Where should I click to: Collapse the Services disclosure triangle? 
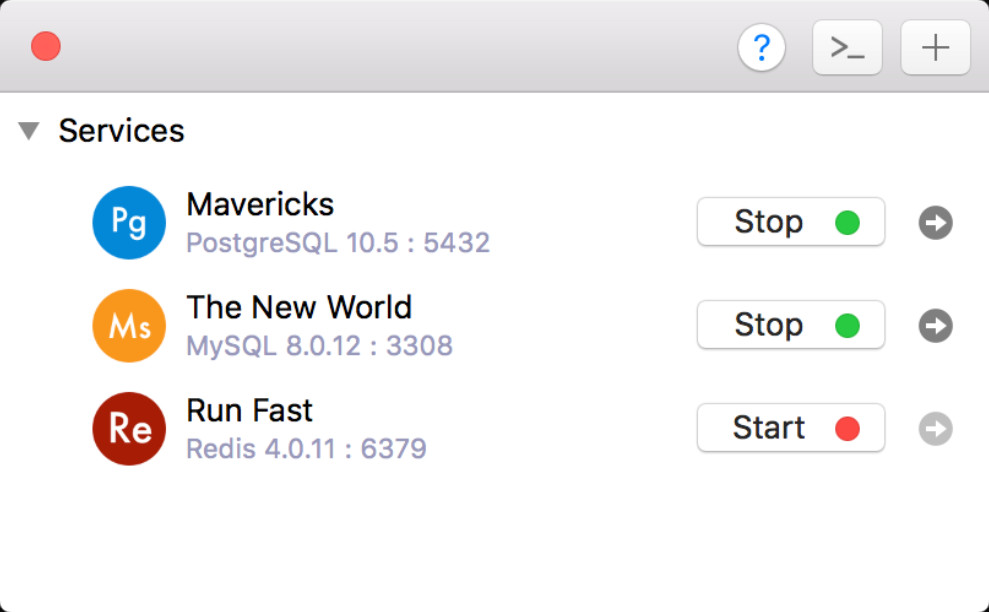tap(29, 131)
